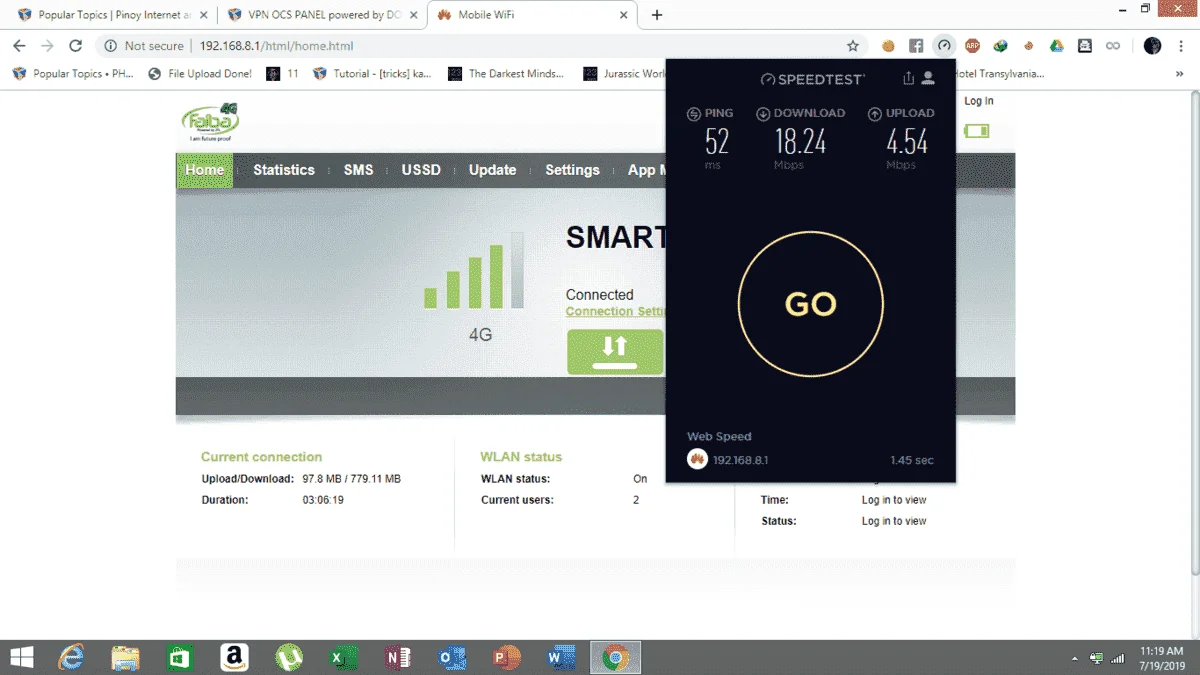1200x675 pixels.
Task: Open a new browser tab
Action: click(x=657, y=15)
